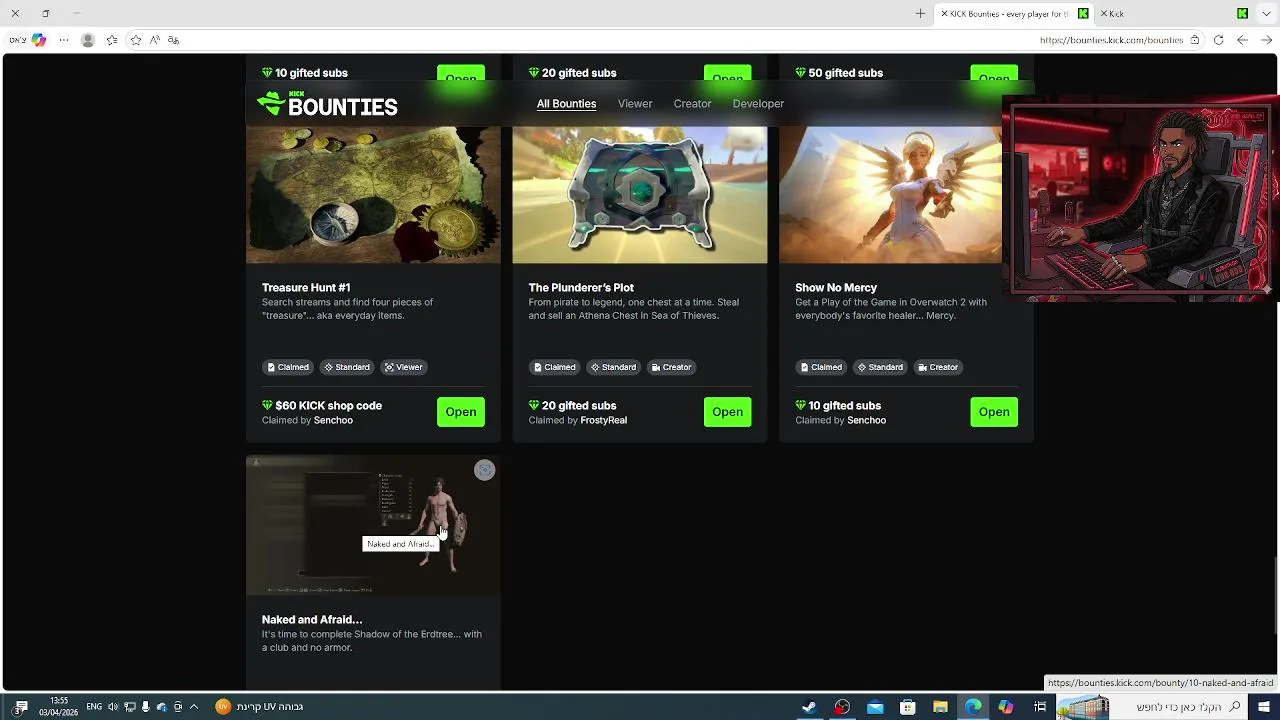
Task: Click the Mercy artwork thumbnail
Action: pos(890,195)
